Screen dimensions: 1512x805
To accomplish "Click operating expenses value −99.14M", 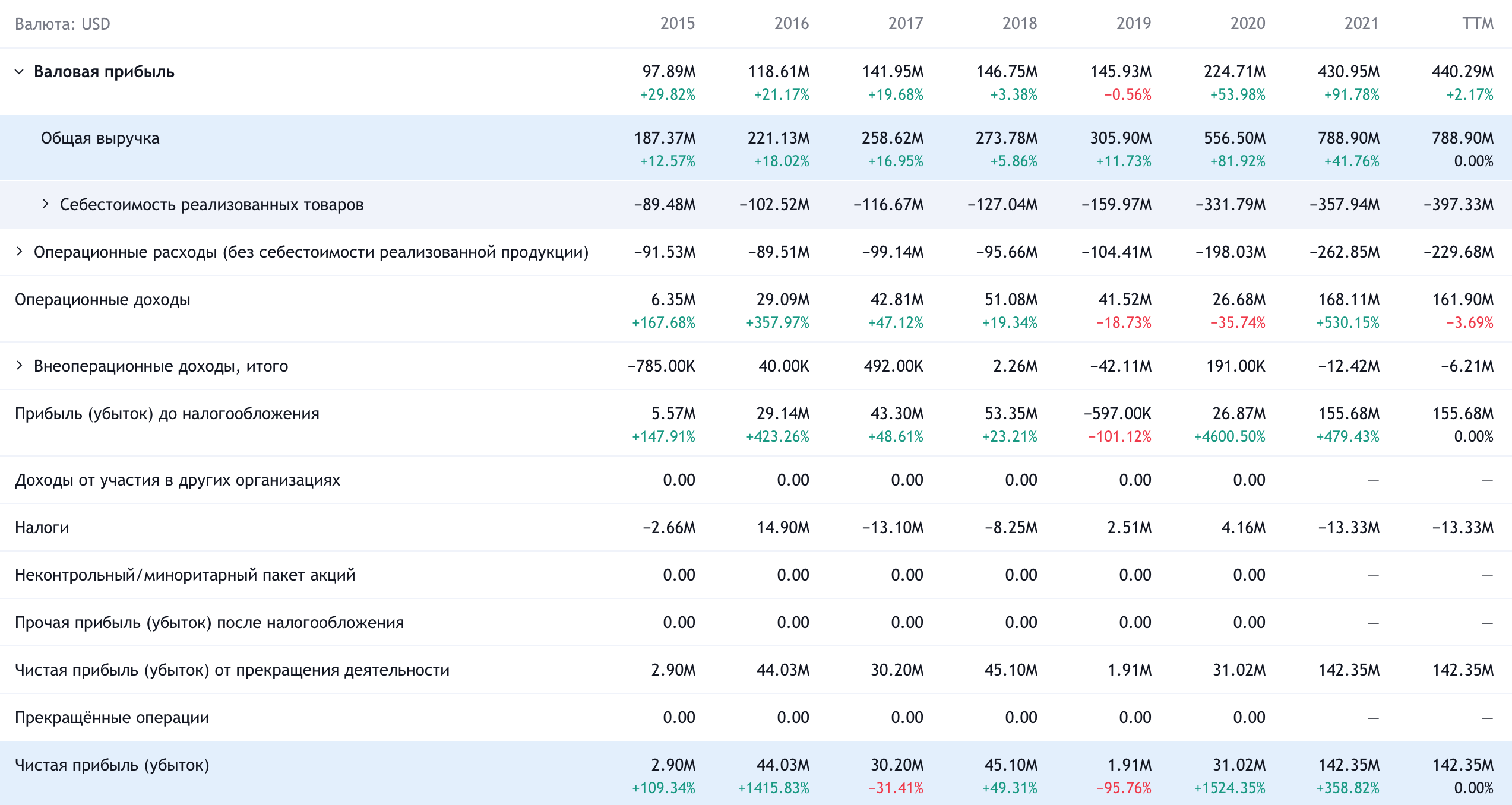I will 893,252.
